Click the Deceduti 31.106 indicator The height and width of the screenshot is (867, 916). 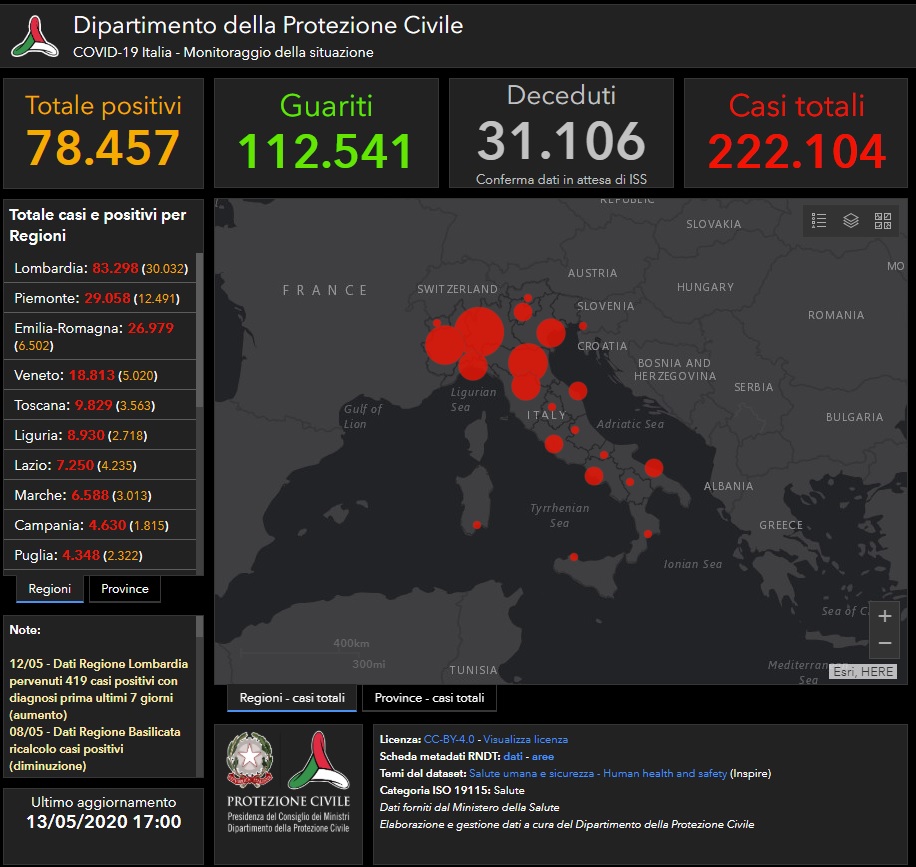click(561, 133)
